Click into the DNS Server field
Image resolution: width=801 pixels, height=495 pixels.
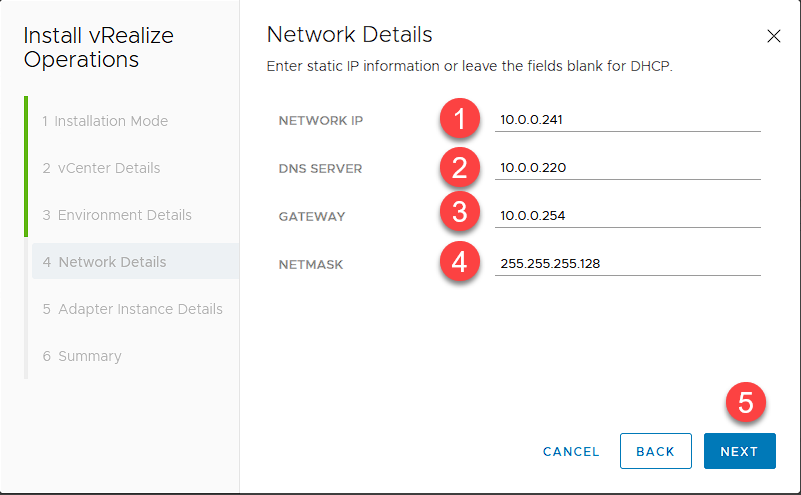(x=627, y=168)
